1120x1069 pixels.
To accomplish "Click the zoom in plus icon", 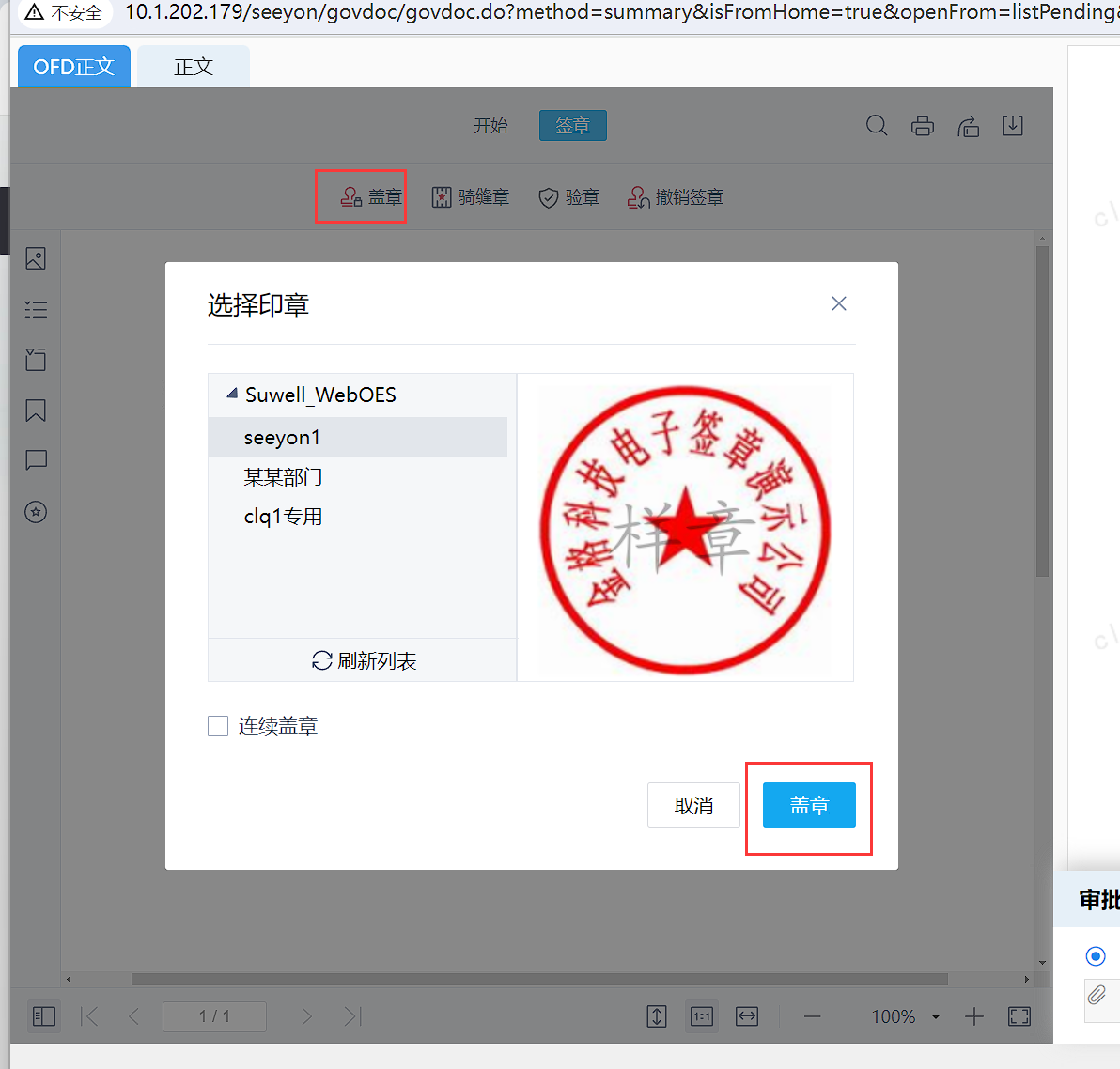I will click(x=974, y=1016).
